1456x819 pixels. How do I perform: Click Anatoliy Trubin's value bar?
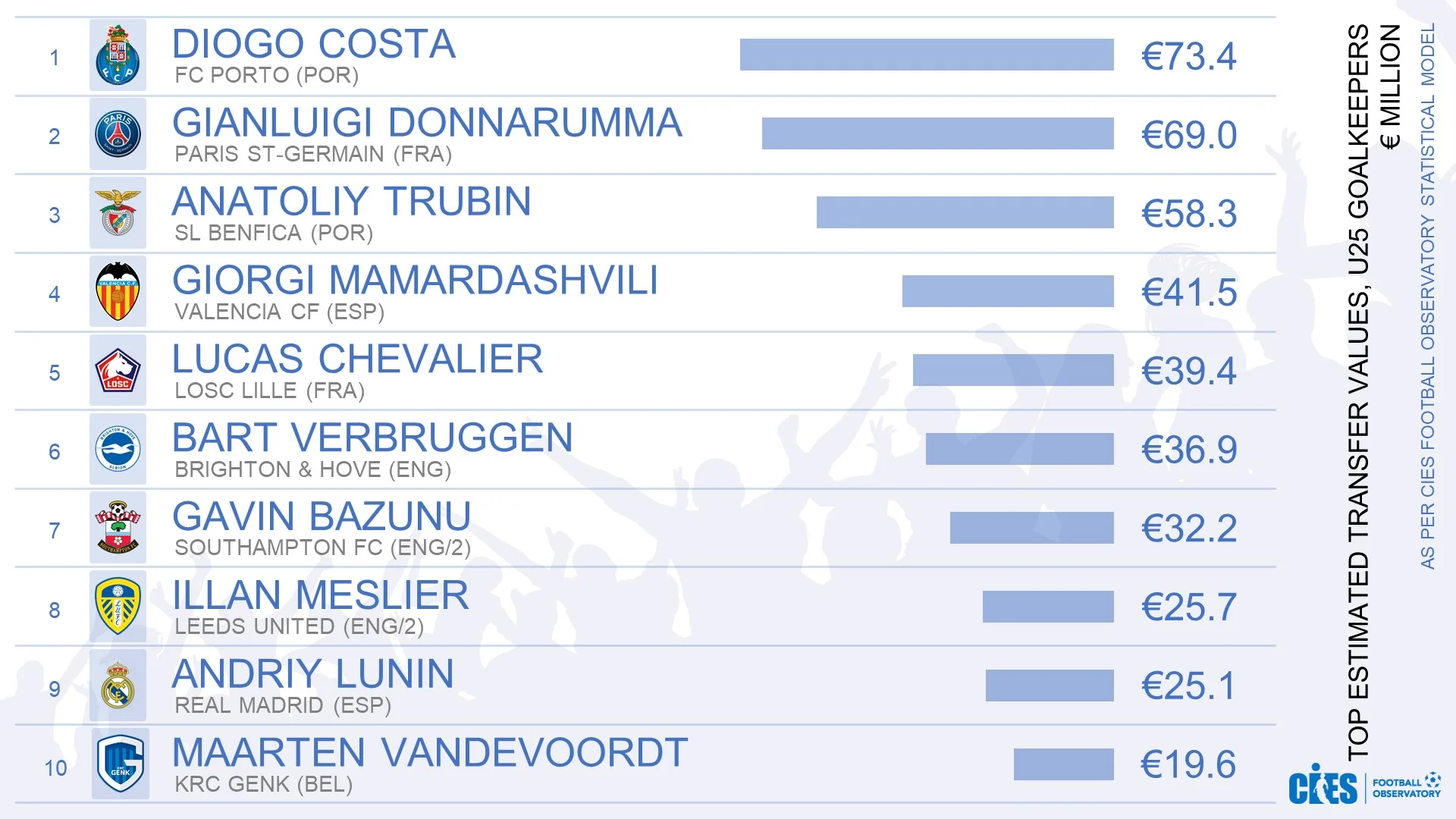965,213
